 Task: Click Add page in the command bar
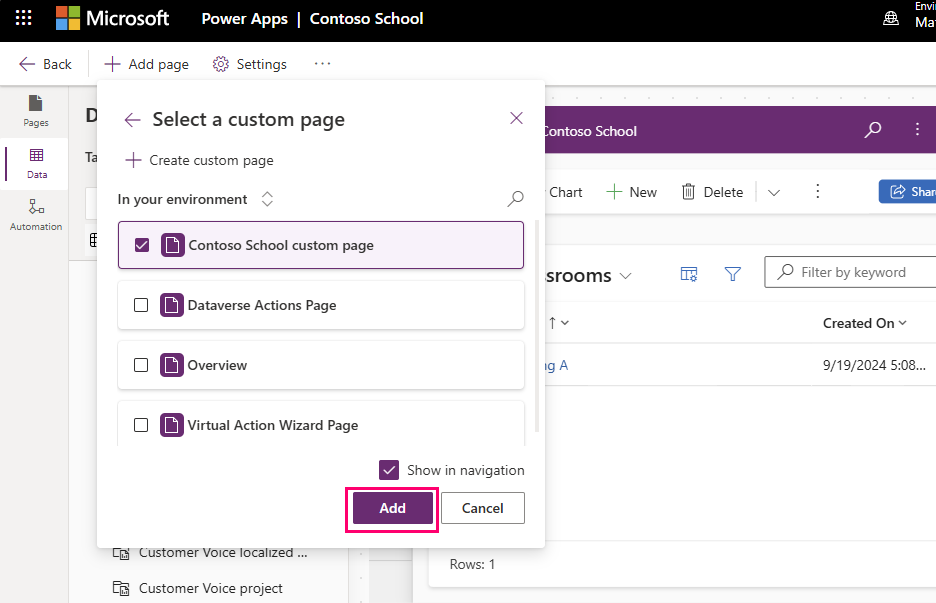pyautogui.click(x=147, y=64)
